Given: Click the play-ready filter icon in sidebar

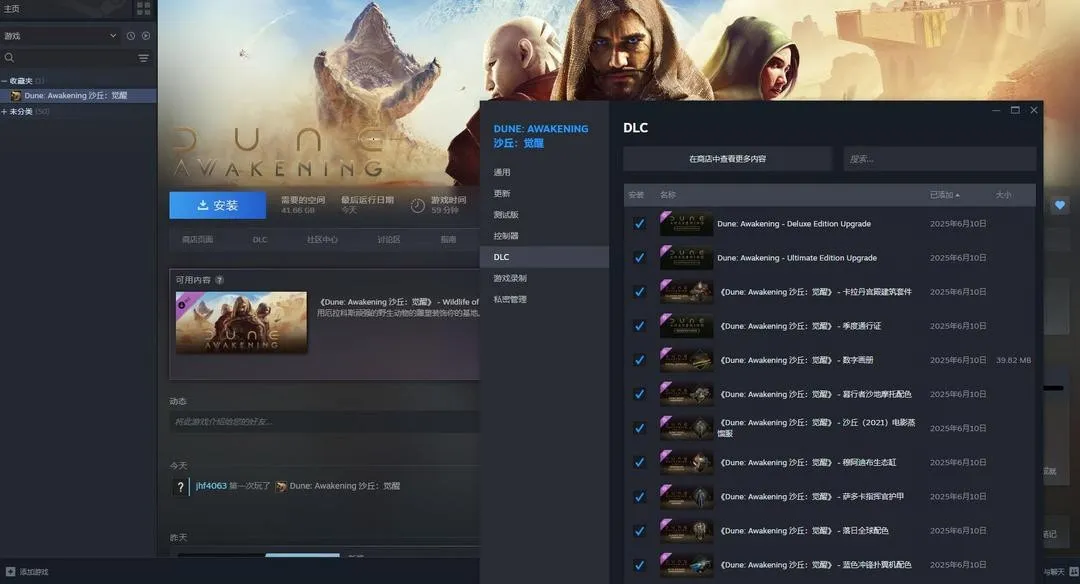Looking at the screenshot, I should [145, 36].
